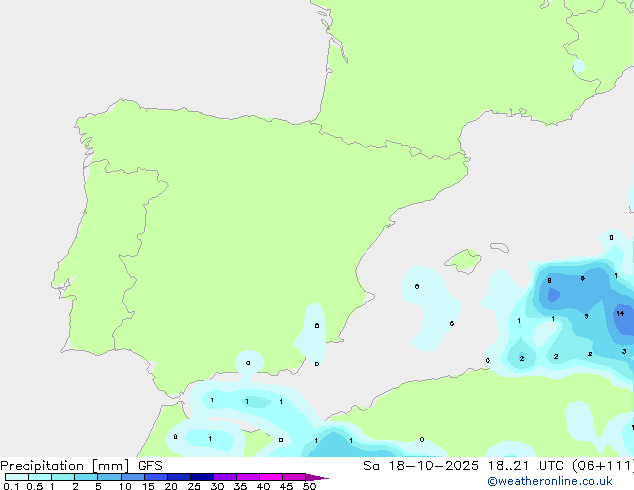634x490 pixels.
Task: Click Mallorca island on the map
Action: [463, 261]
